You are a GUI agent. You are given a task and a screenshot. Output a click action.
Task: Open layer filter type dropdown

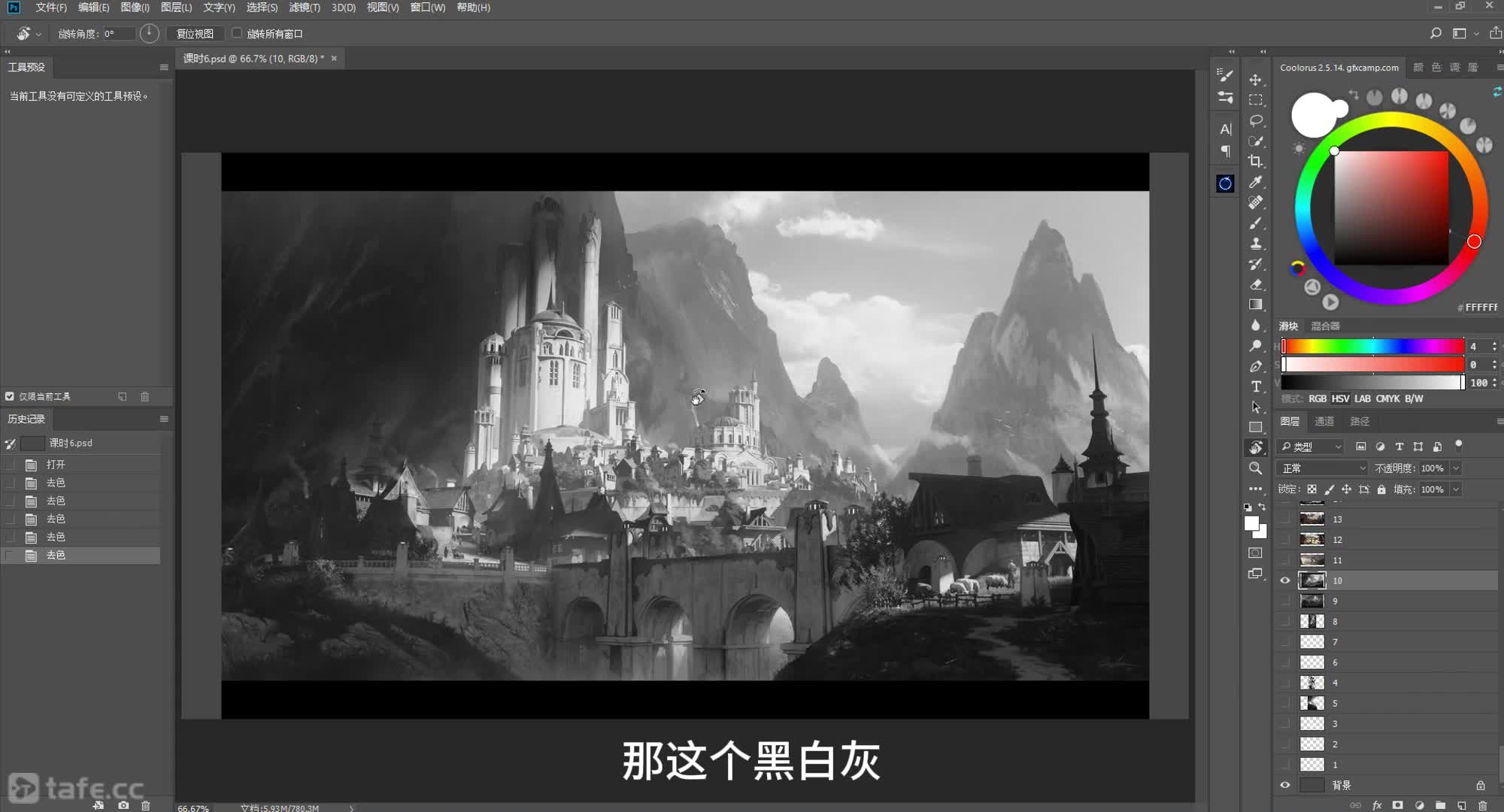click(x=1311, y=447)
